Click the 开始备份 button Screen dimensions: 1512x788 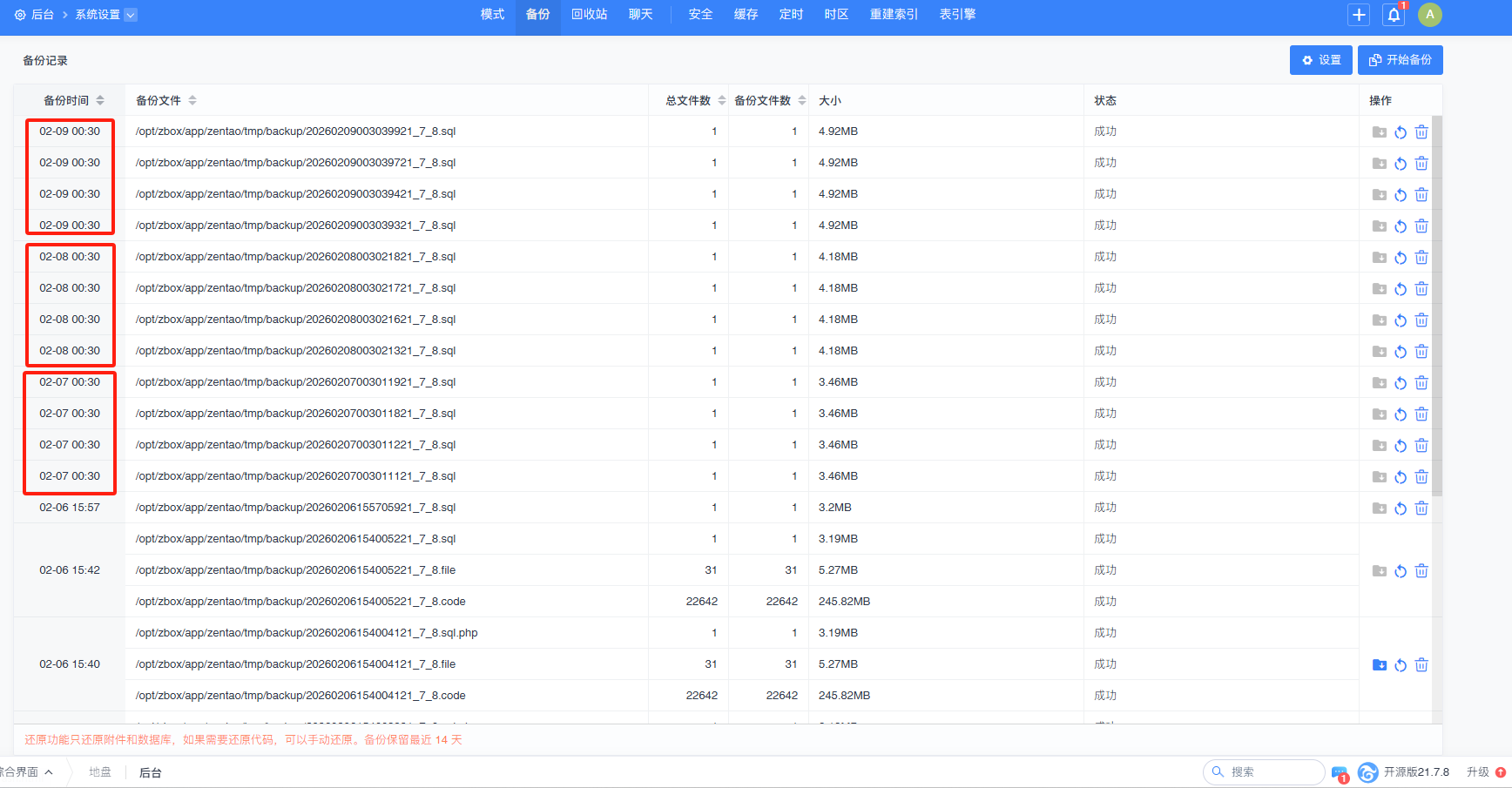click(1401, 60)
